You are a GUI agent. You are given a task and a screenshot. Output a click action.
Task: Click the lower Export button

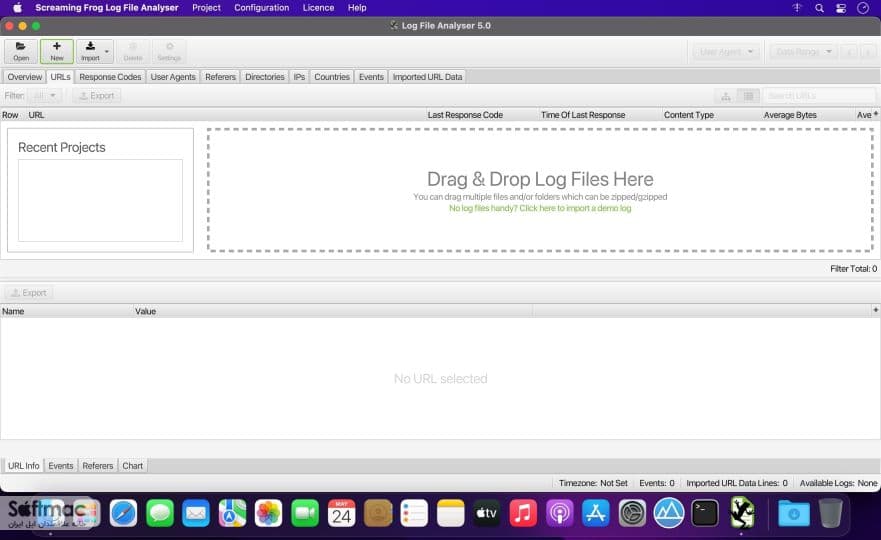pyautogui.click(x=29, y=293)
